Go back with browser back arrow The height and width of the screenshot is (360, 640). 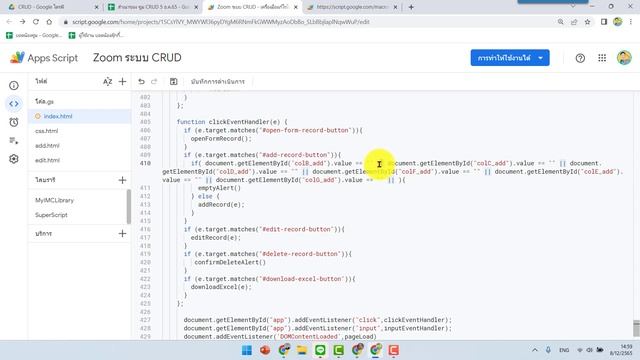click(x=9, y=22)
